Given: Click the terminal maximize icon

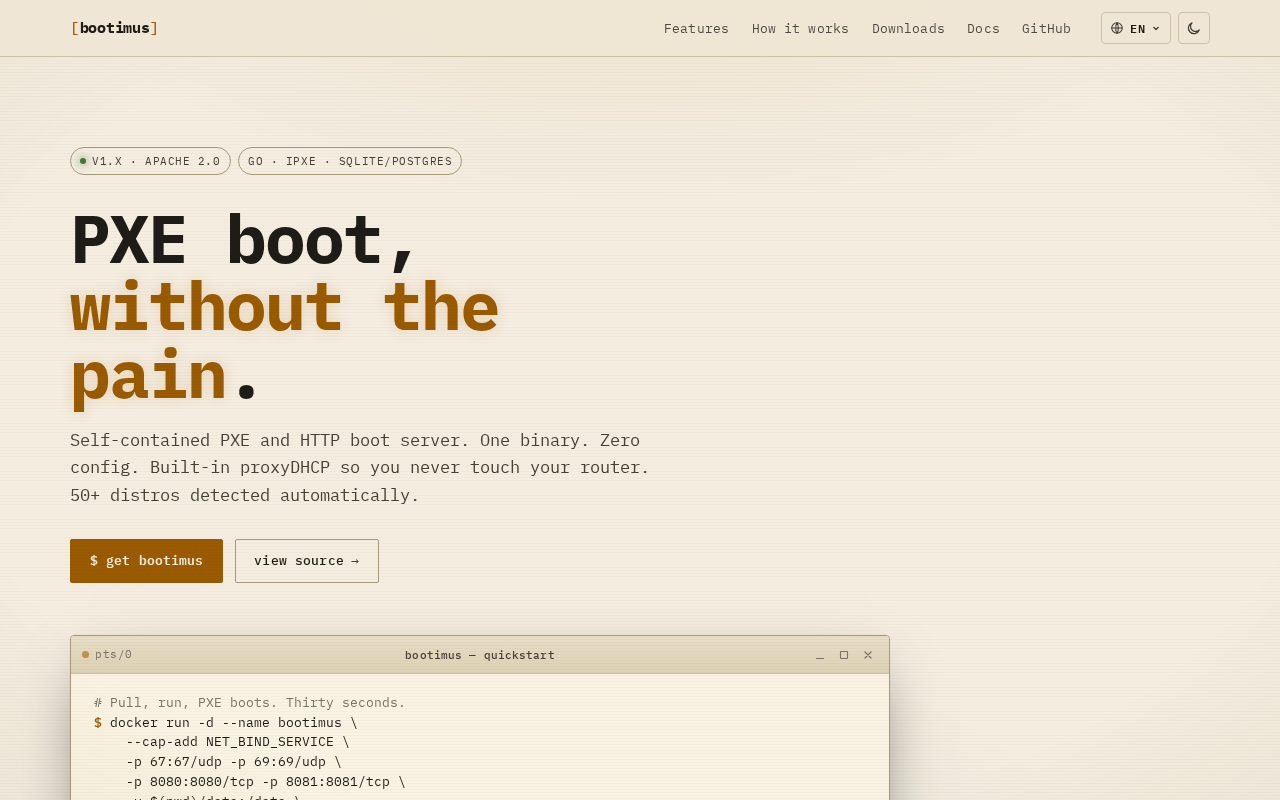Looking at the screenshot, I should (844, 655).
